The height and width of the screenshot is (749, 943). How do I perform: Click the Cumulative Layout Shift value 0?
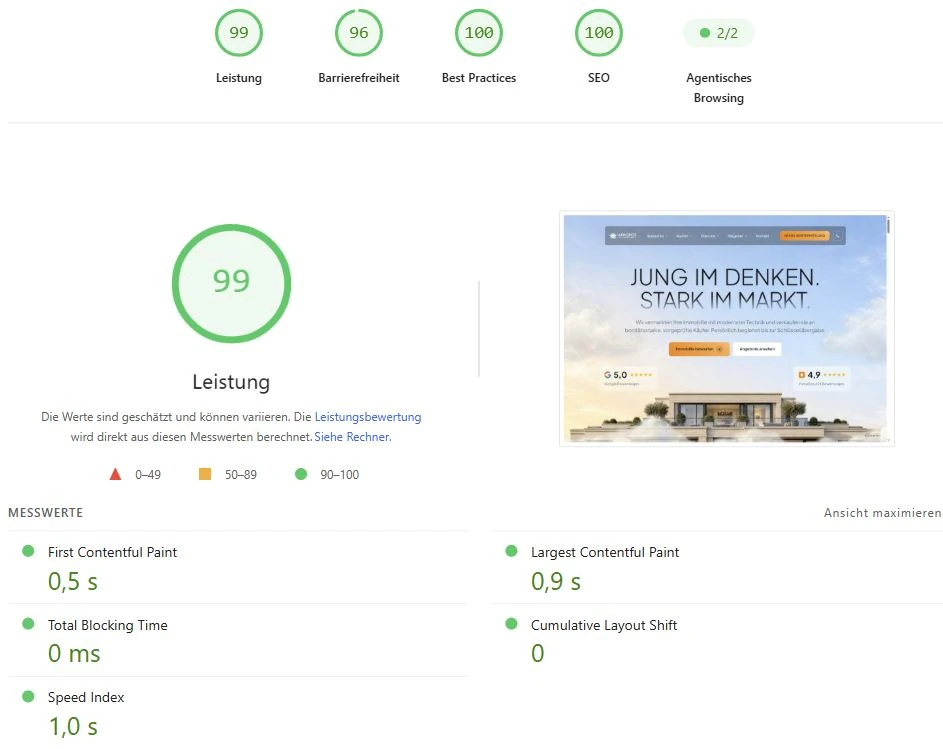(538, 654)
